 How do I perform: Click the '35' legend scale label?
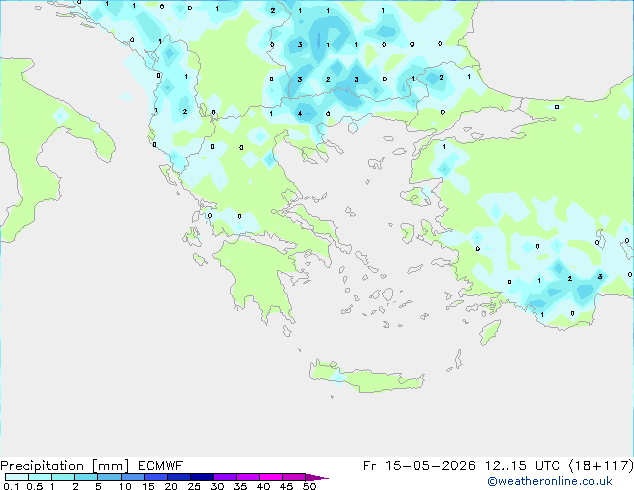click(240, 486)
